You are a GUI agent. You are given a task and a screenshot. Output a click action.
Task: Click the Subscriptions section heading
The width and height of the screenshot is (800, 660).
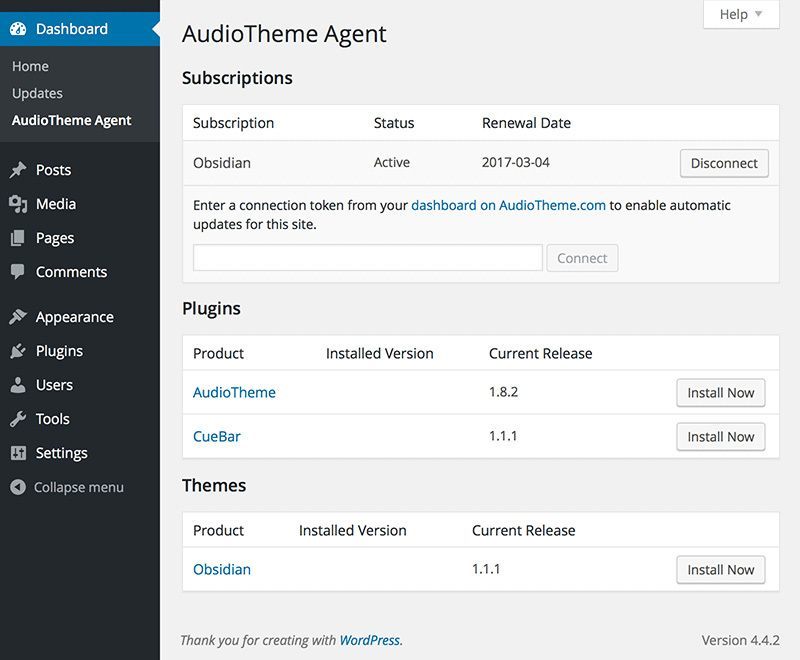[237, 78]
